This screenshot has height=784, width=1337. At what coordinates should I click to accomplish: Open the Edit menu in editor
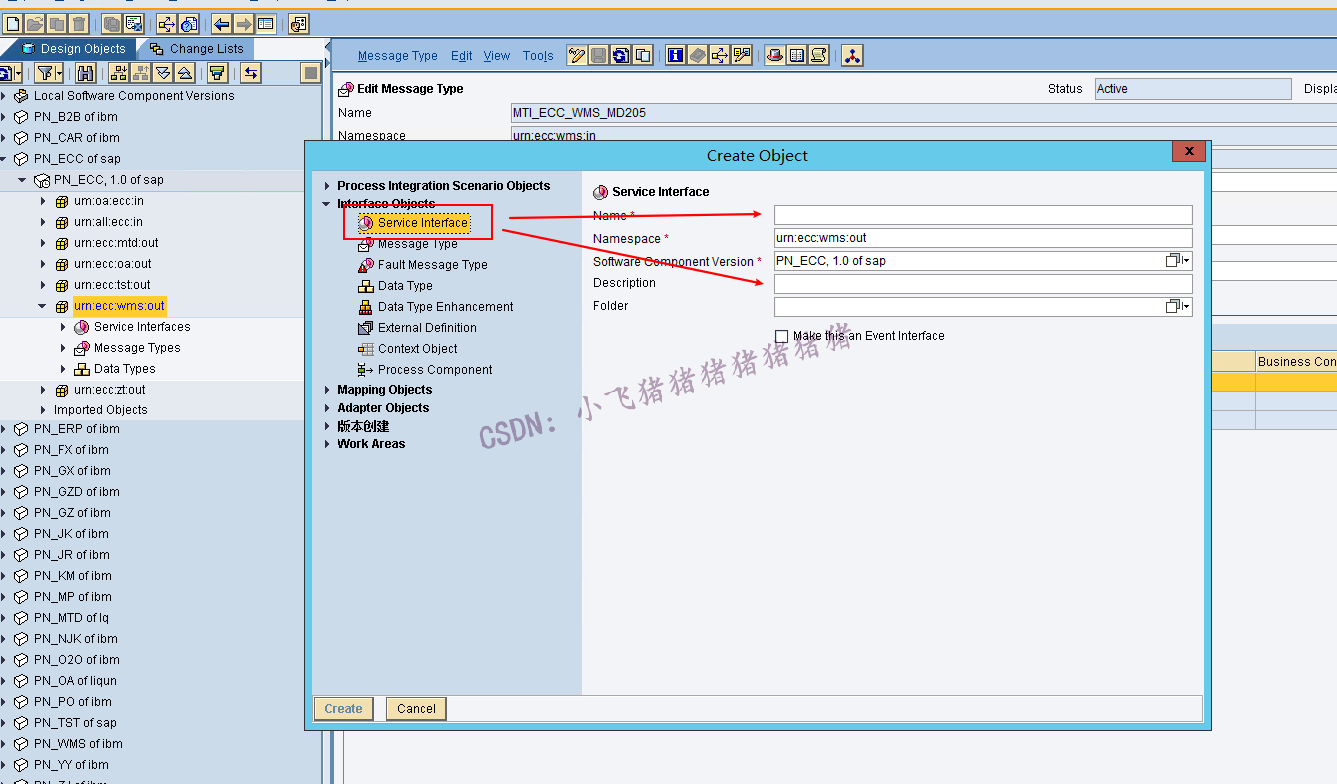462,56
